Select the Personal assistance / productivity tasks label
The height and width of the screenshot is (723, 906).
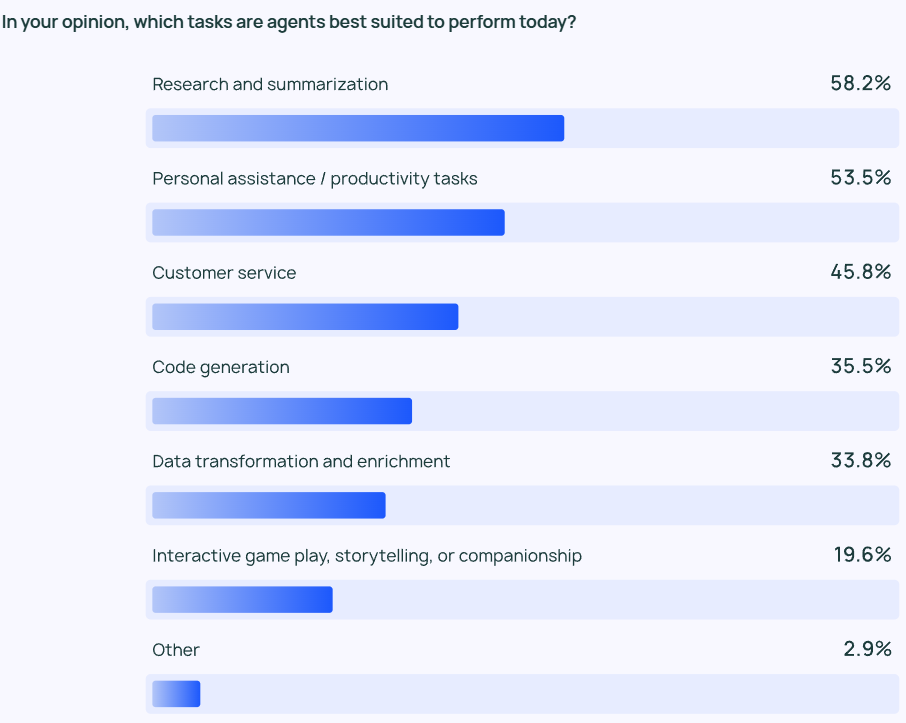click(x=315, y=179)
